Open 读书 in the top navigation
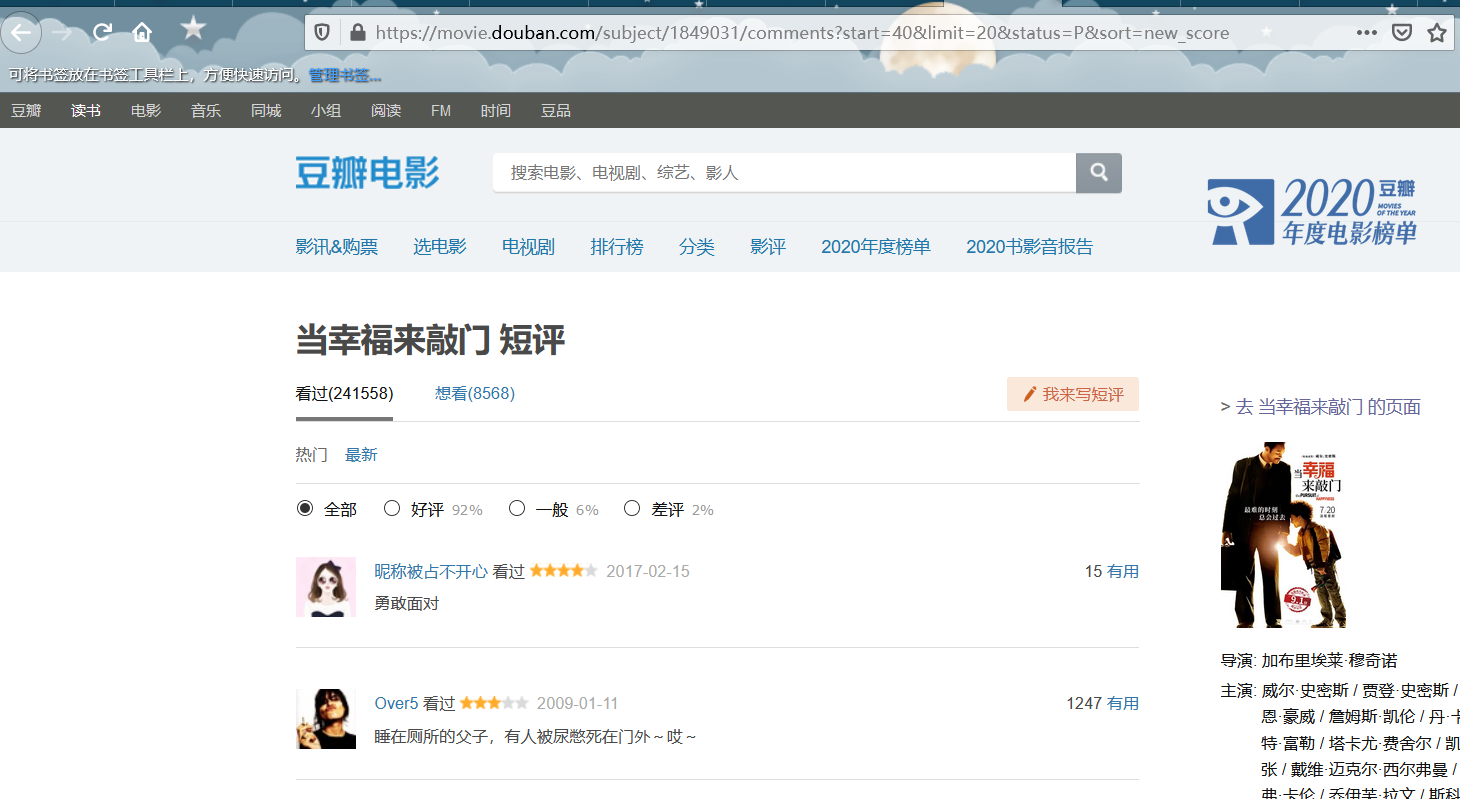The width and height of the screenshot is (1460, 799). point(86,111)
